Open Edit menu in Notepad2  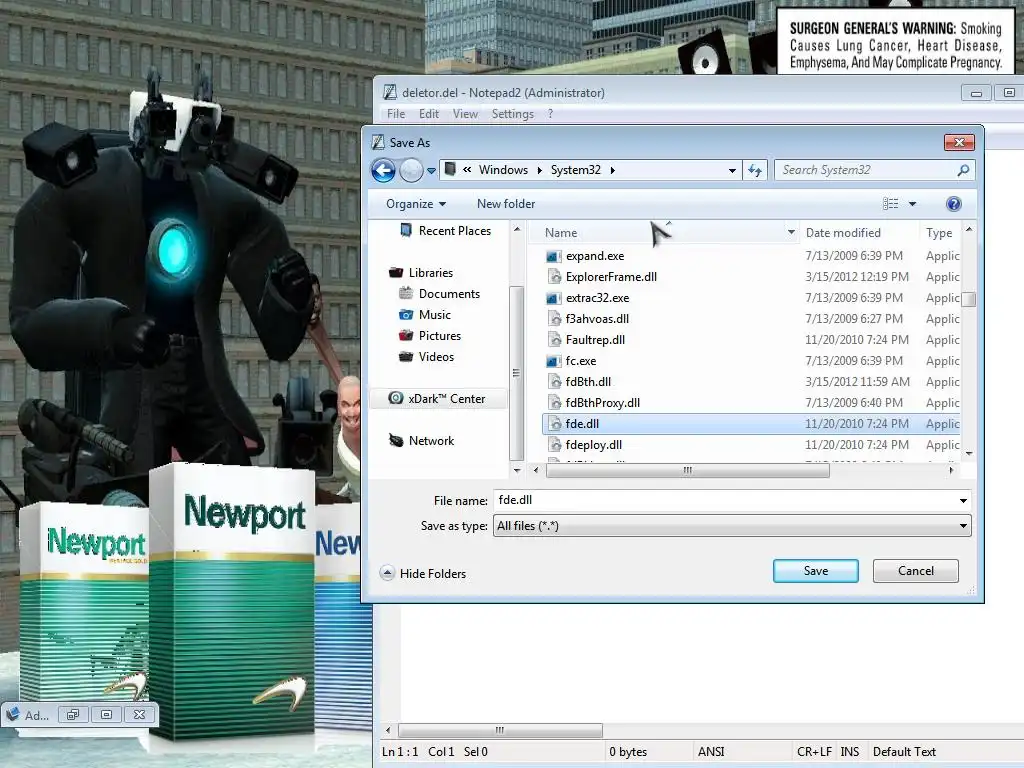coord(428,114)
